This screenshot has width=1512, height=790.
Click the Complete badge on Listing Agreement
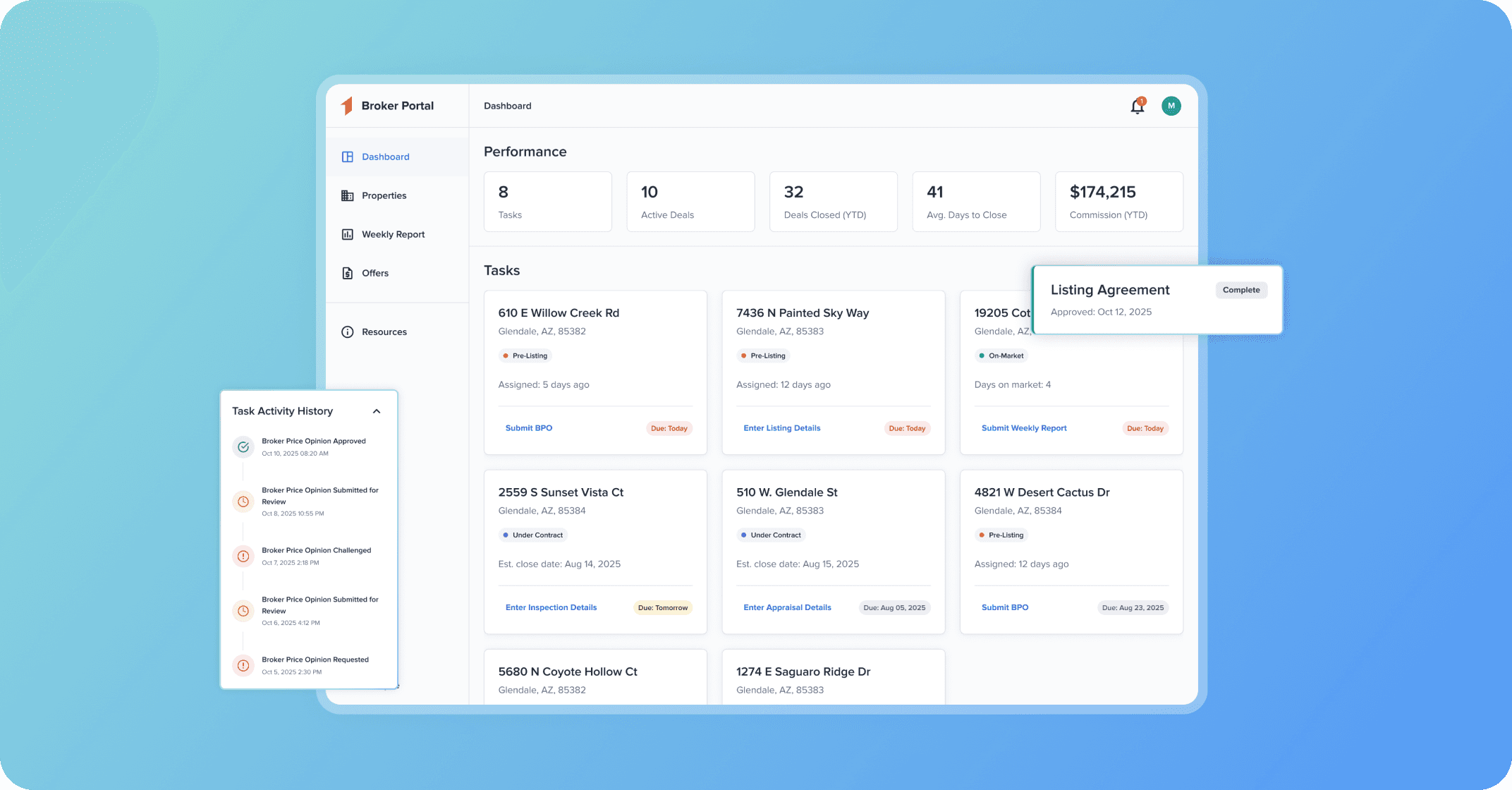pyautogui.click(x=1240, y=290)
